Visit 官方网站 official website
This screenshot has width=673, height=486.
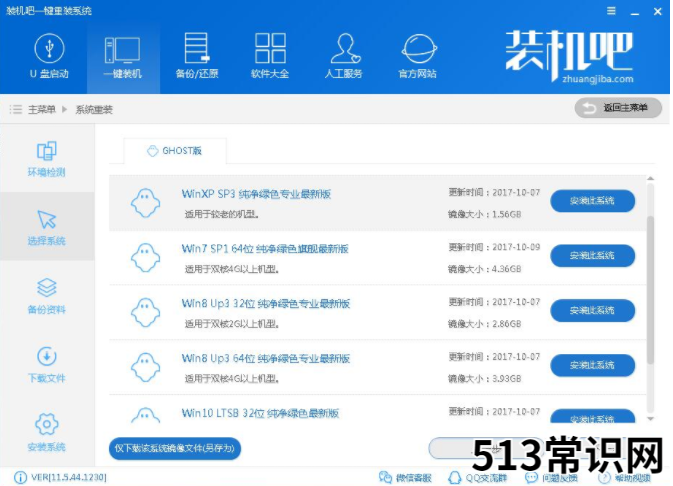[x=418, y=56]
